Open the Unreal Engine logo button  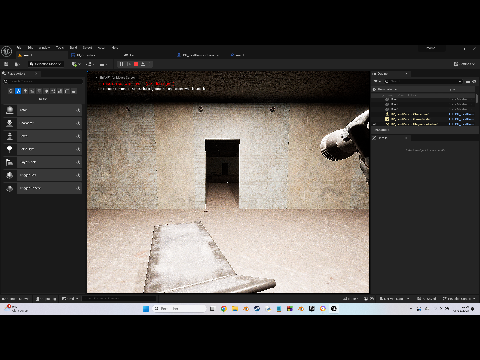pos(7,52)
